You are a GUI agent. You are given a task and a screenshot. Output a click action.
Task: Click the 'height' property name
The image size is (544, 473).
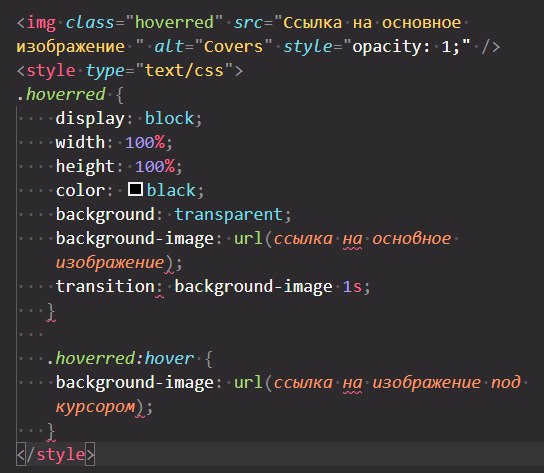pos(85,167)
